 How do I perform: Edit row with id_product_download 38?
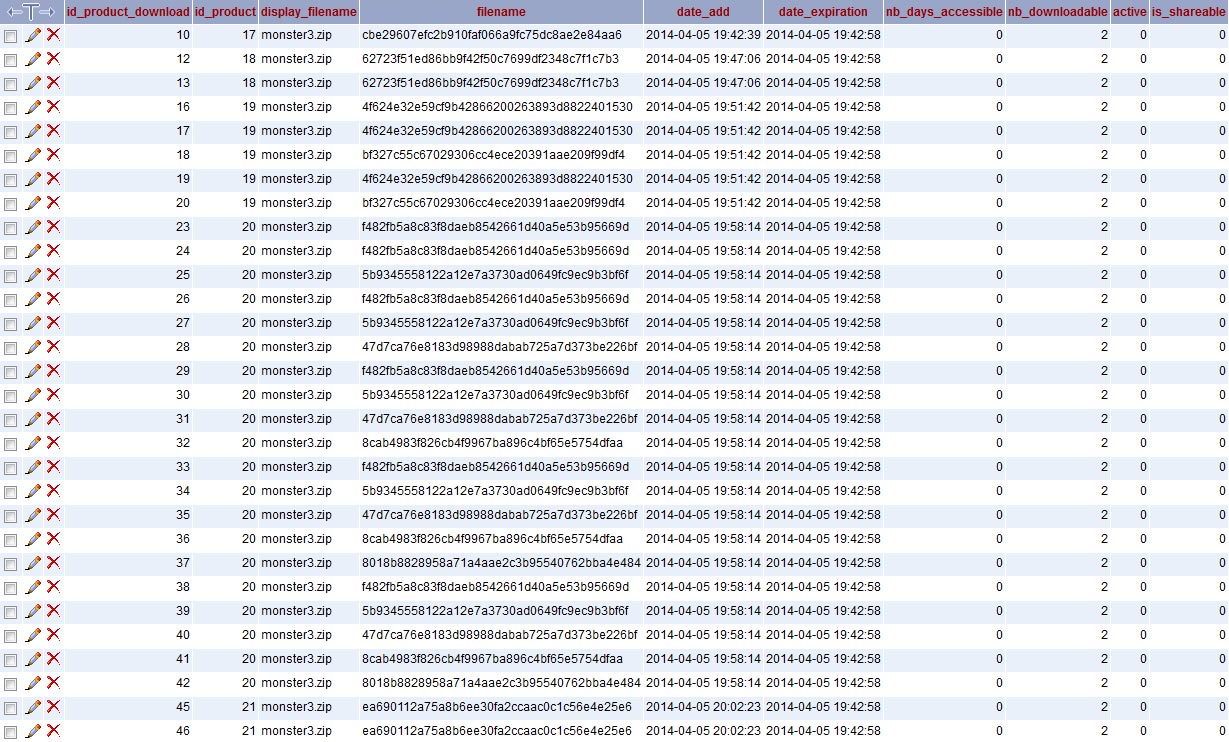click(33, 587)
